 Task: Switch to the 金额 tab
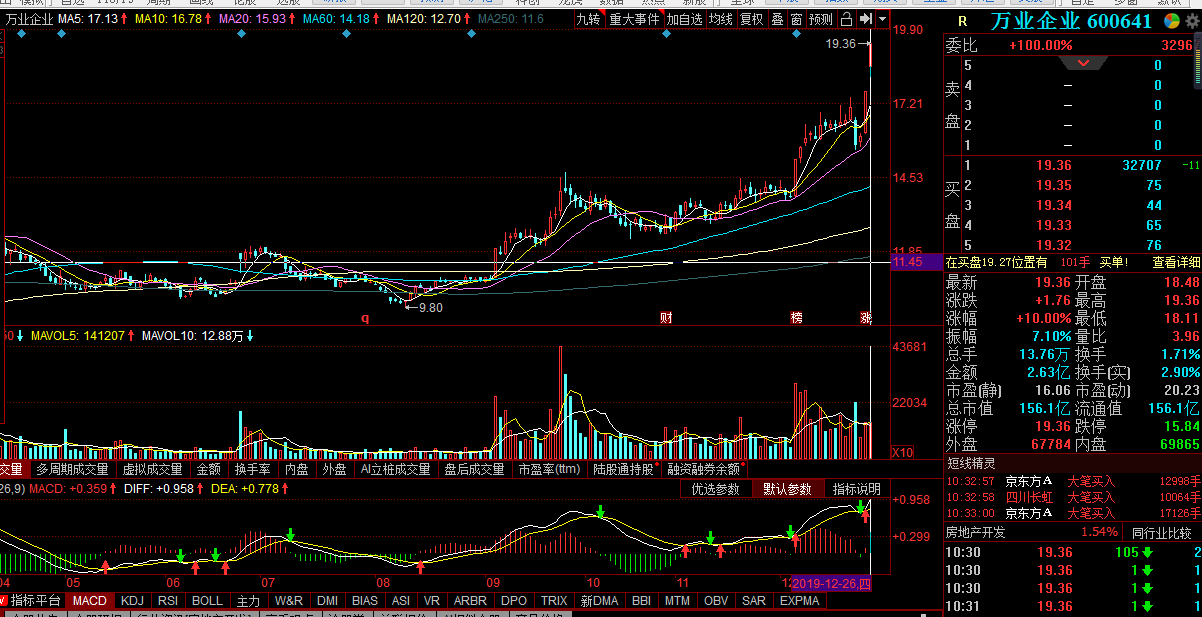[209, 469]
